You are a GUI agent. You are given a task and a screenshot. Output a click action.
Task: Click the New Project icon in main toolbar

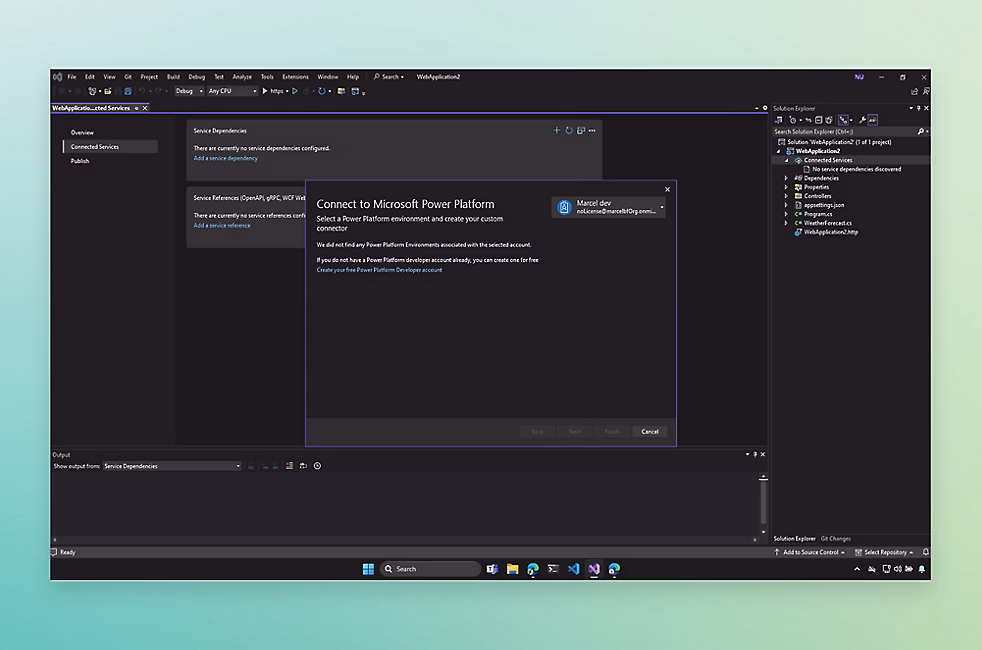pyautogui.click(x=92, y=91)
